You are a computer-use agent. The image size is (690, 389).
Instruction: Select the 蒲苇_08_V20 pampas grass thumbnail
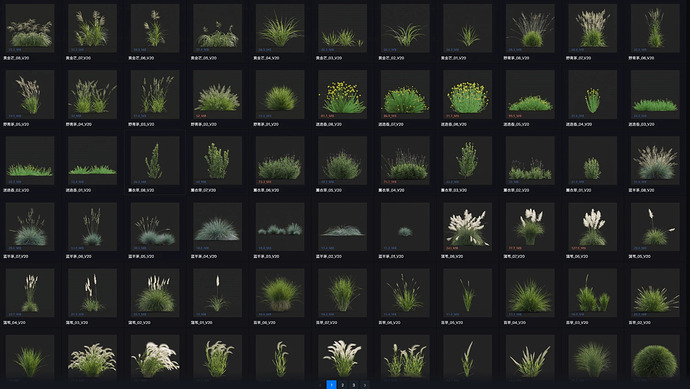pyautogui.click(x=467, y=227)
